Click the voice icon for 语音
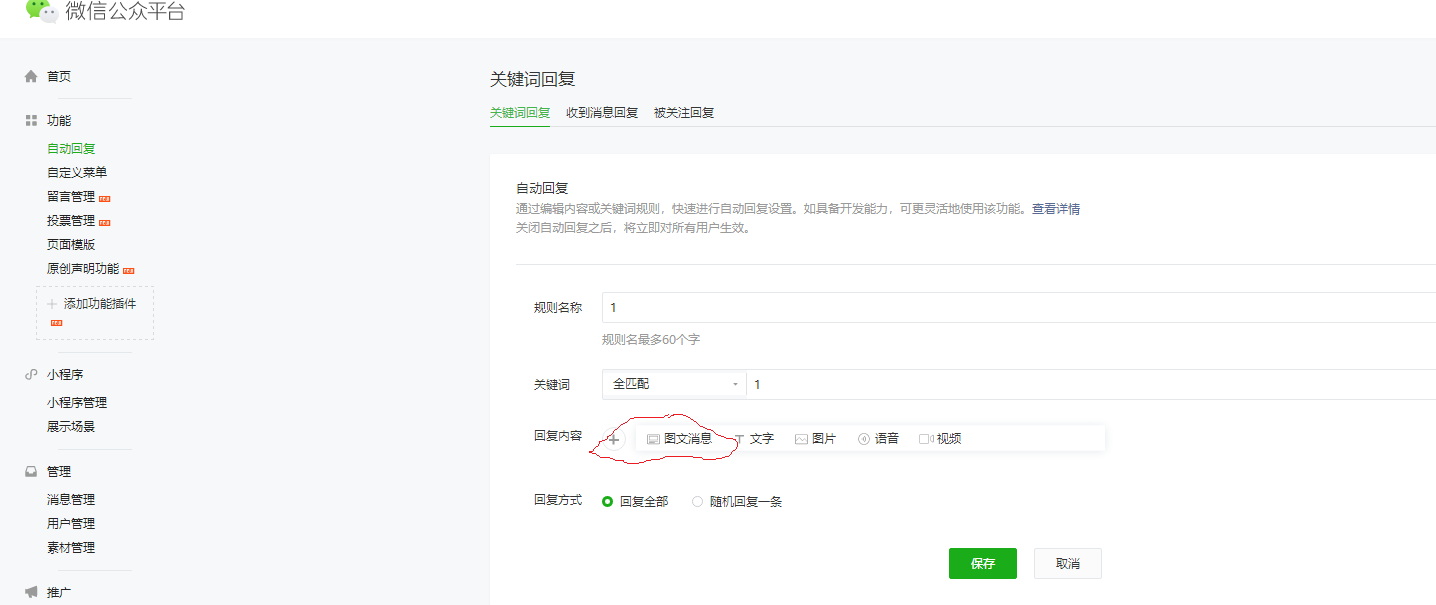Image resolution: width=1436 pixels, height=605 pixels. 864,439
